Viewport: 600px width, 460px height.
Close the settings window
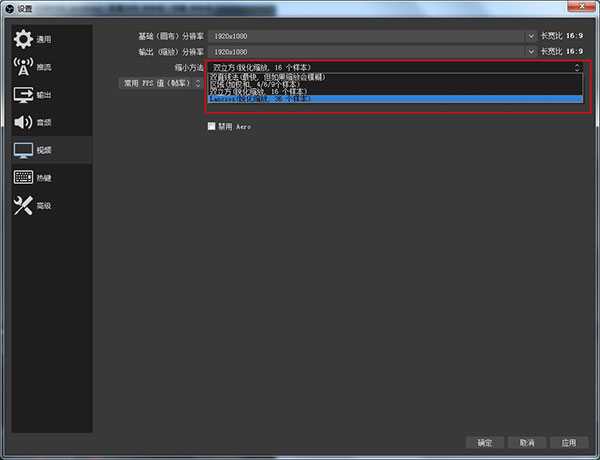click(581, 6)
